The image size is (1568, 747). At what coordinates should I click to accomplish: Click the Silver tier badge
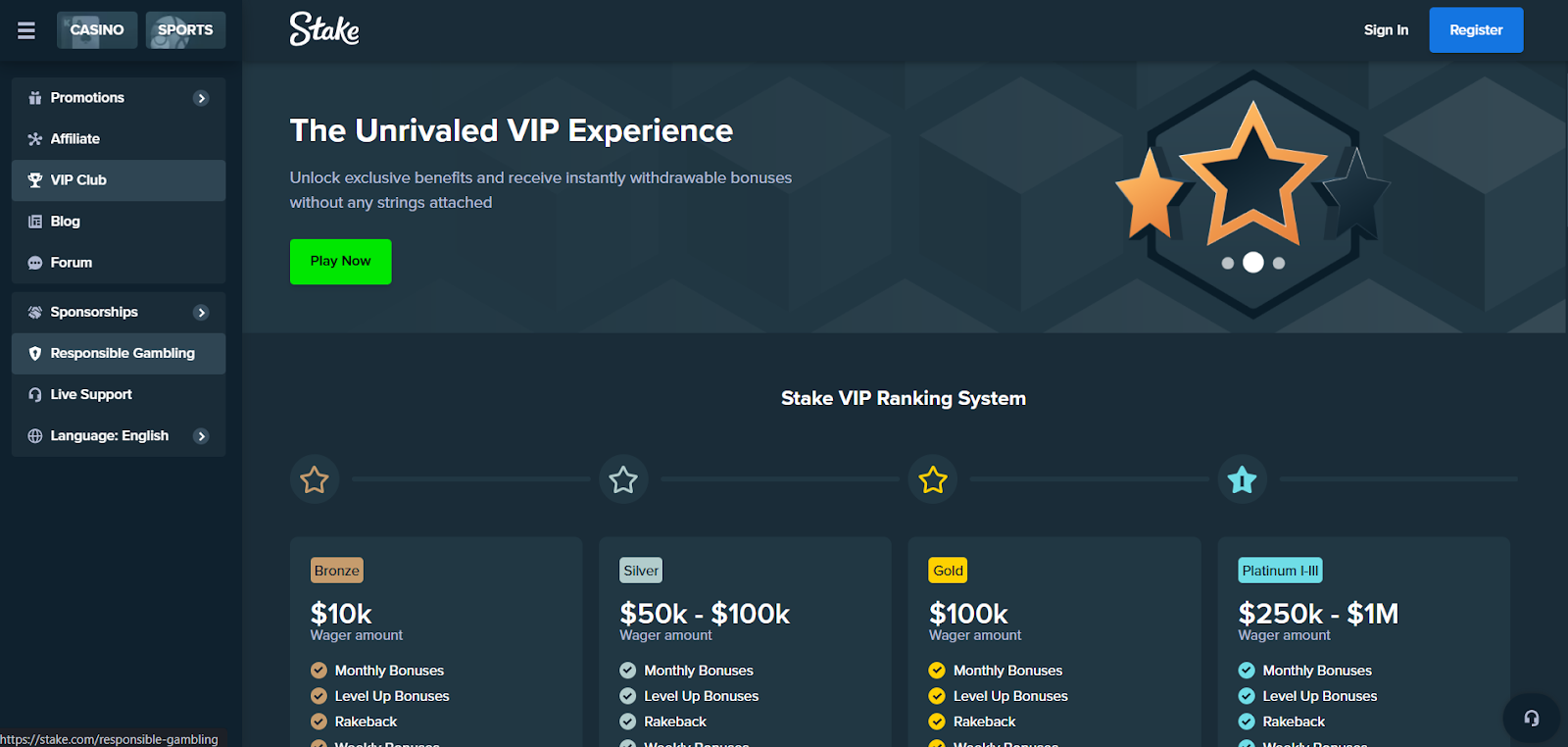641,571
